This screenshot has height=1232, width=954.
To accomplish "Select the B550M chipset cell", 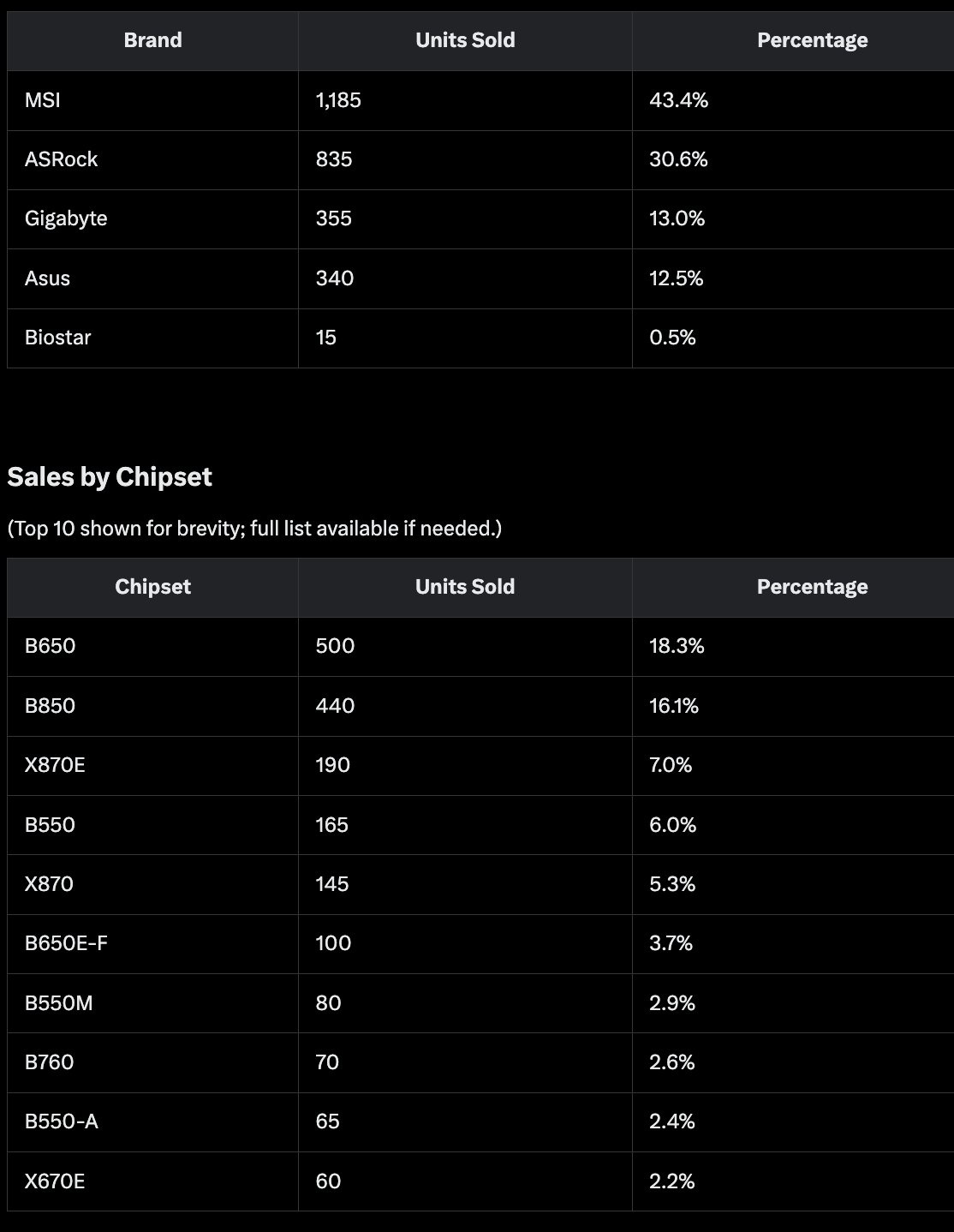I will point(59,1002).
